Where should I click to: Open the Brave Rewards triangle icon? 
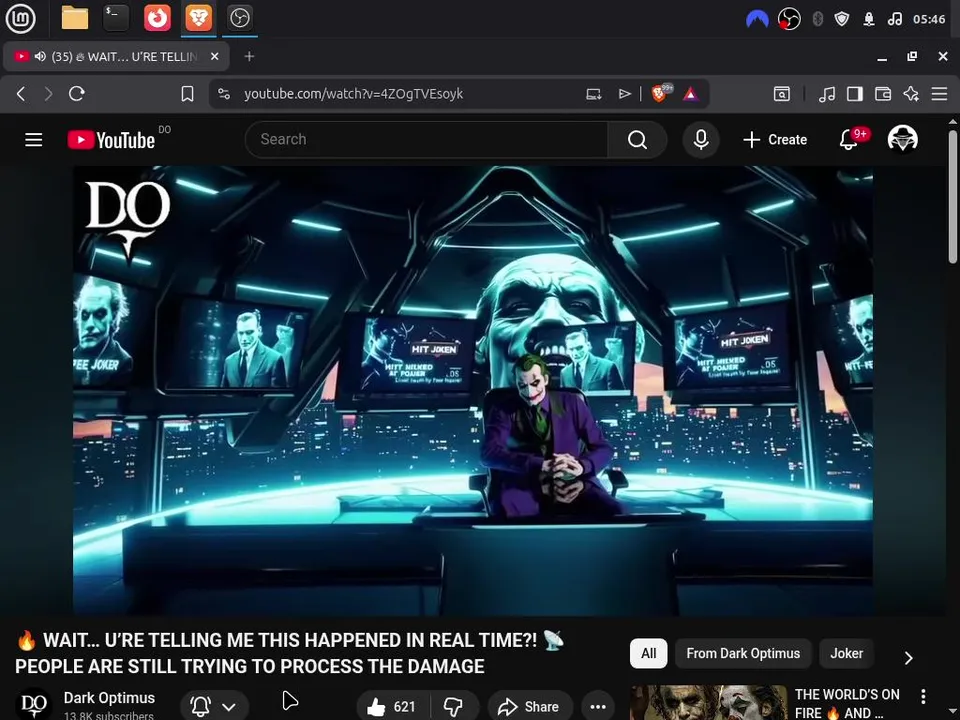pos(691,94)
